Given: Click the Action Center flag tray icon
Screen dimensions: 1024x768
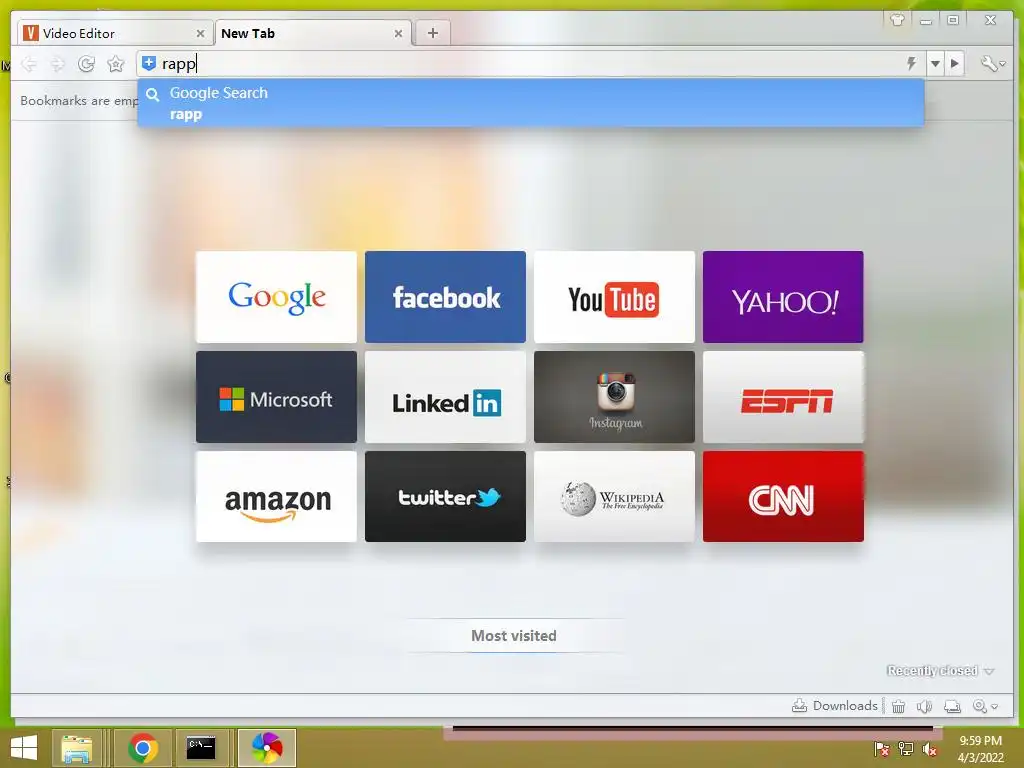Looking at the screenshot, I should pyautogui.click(x=882, y=749).
